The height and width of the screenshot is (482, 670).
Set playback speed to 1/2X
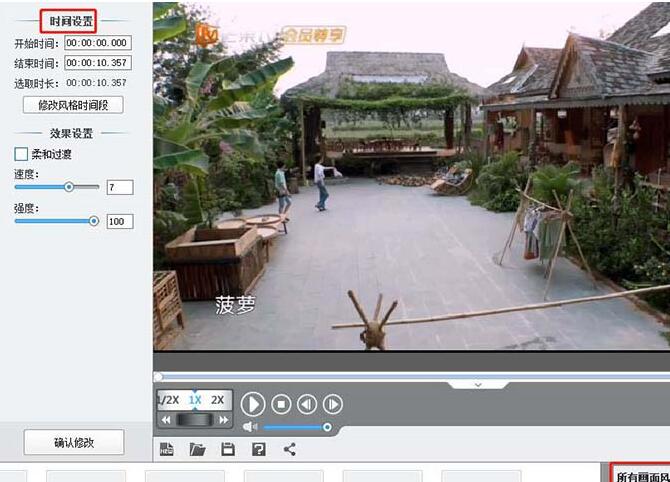tap(169, 400)
